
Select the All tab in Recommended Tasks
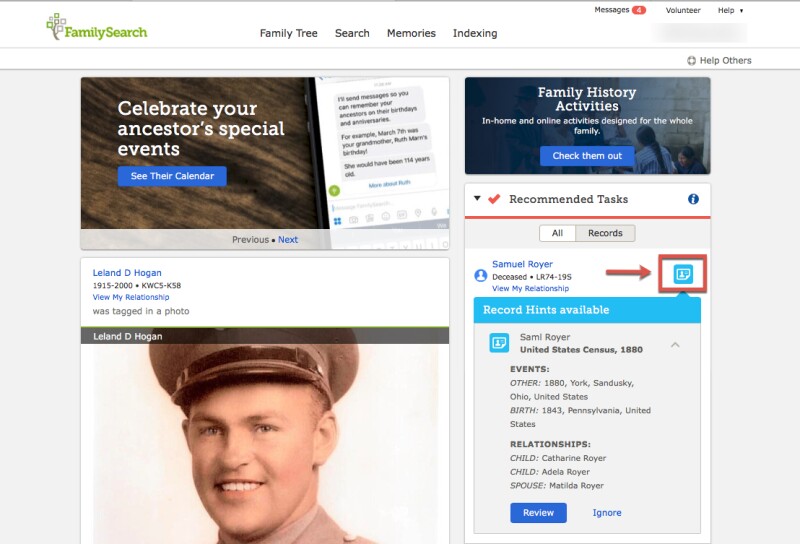coord(557,233)
